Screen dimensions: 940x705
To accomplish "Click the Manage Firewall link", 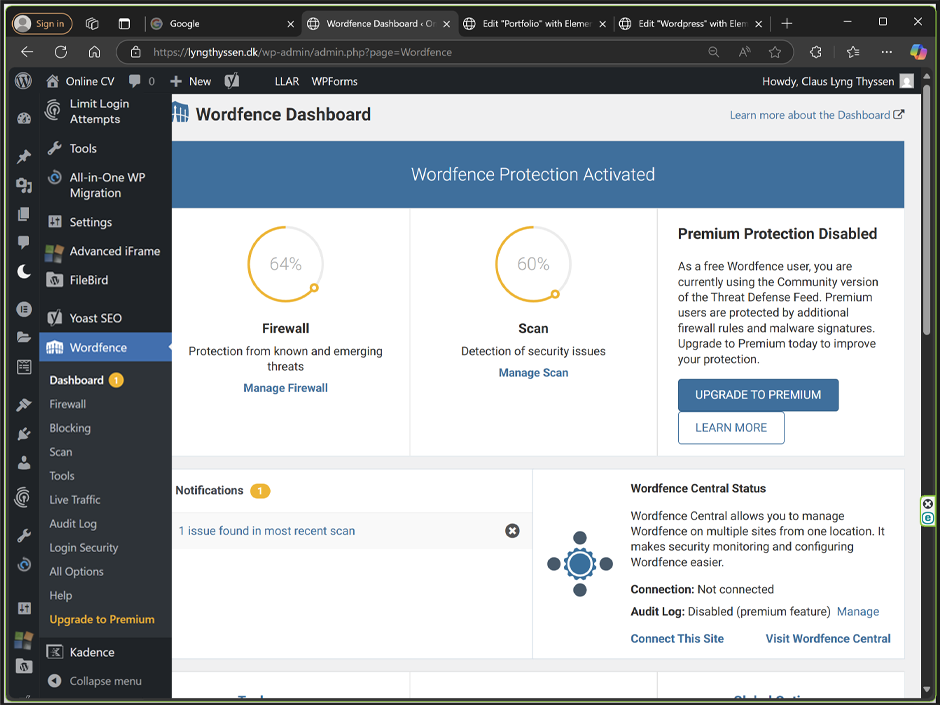I will (x=285, y=388).
